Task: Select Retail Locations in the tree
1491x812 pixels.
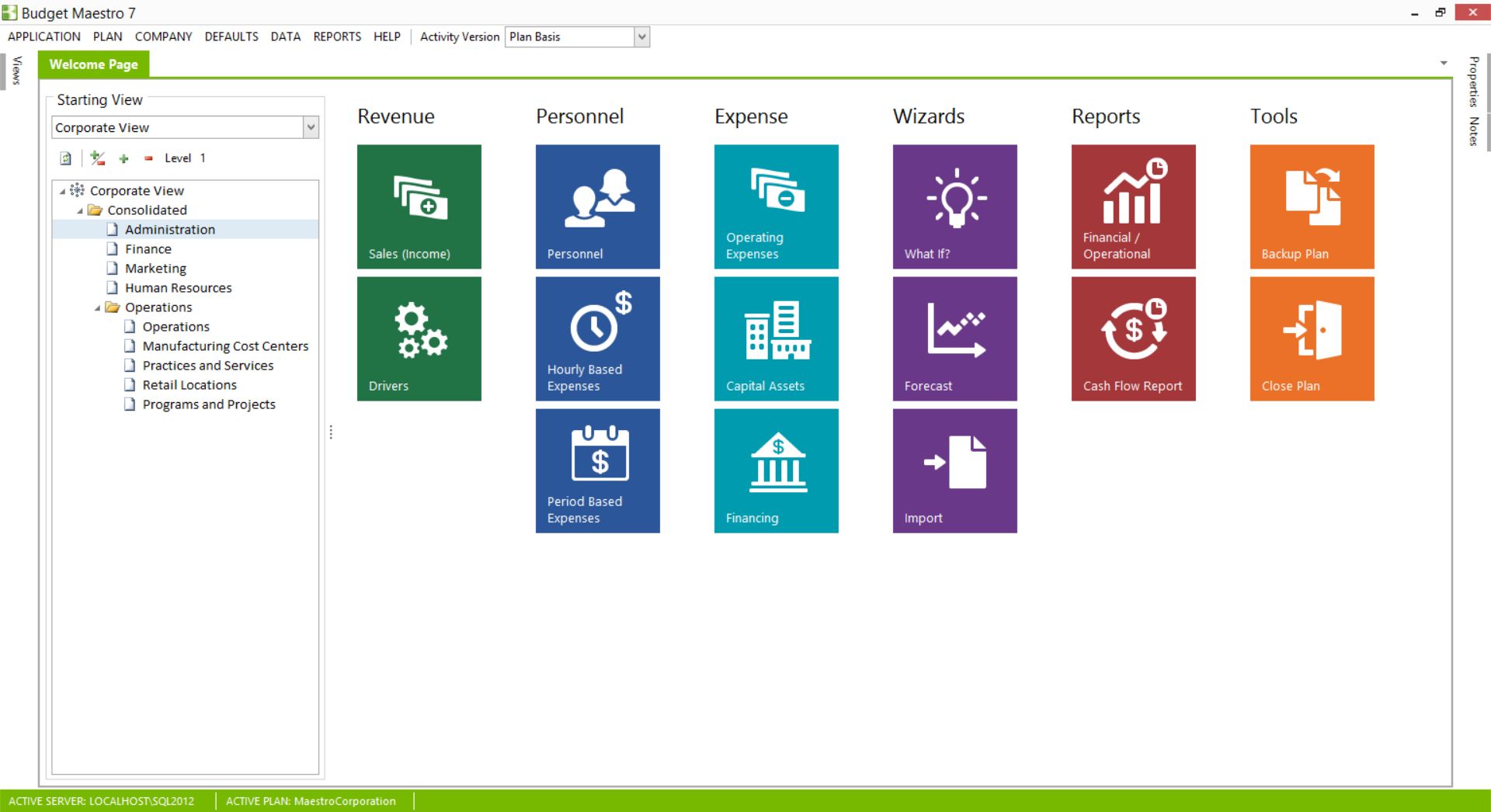Action: pyautogui.click(x=189, y=385)
